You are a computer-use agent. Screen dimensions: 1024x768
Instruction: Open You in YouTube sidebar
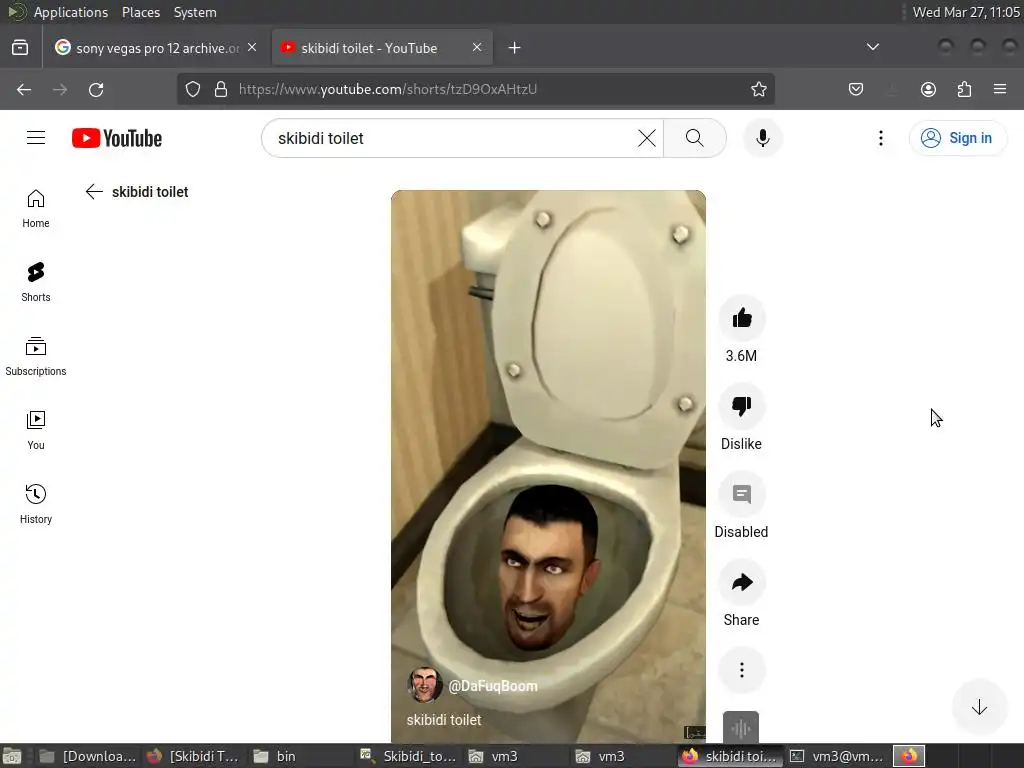(x=36, y=431)
